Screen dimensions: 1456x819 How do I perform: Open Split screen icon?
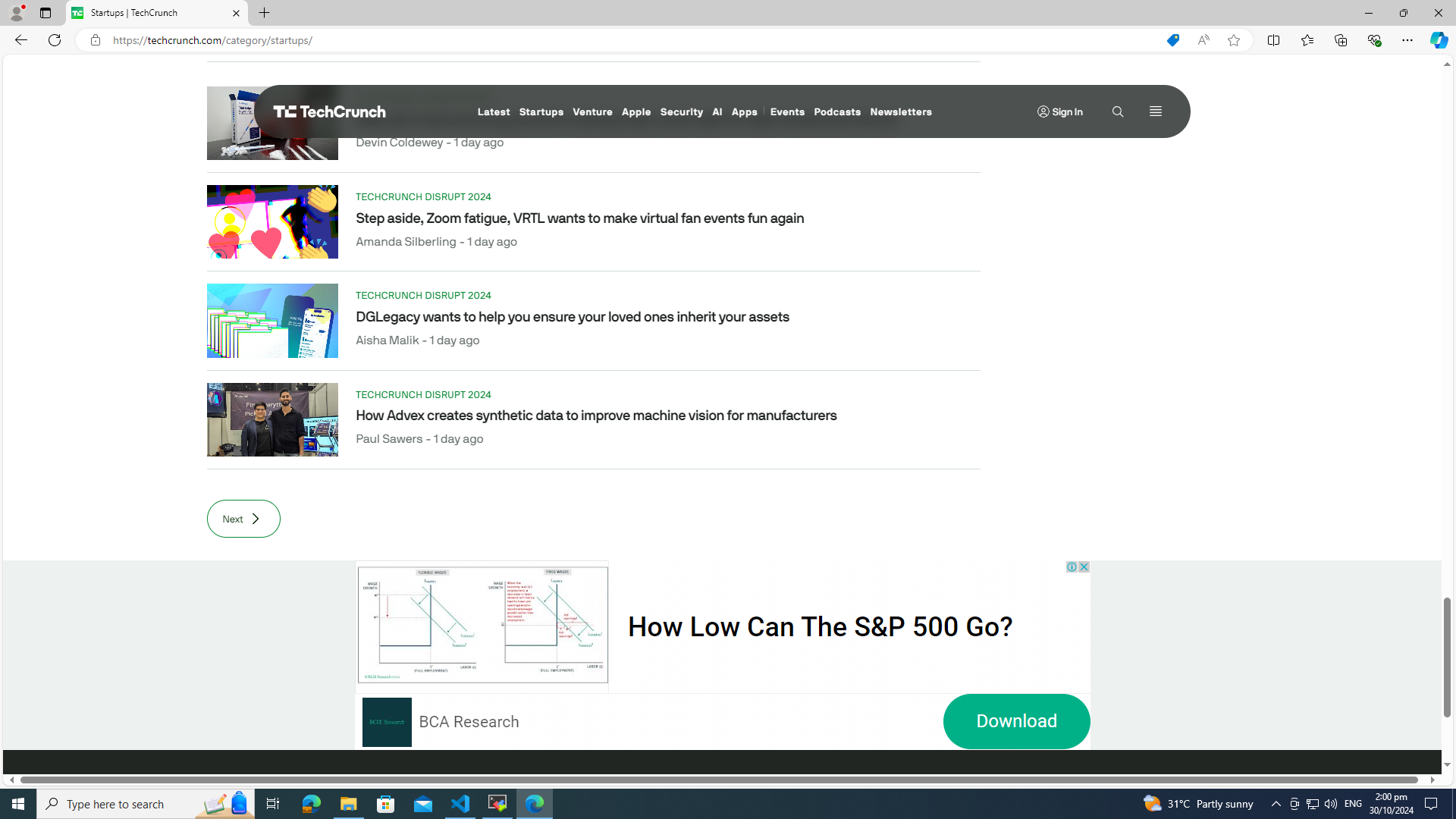1273,40
